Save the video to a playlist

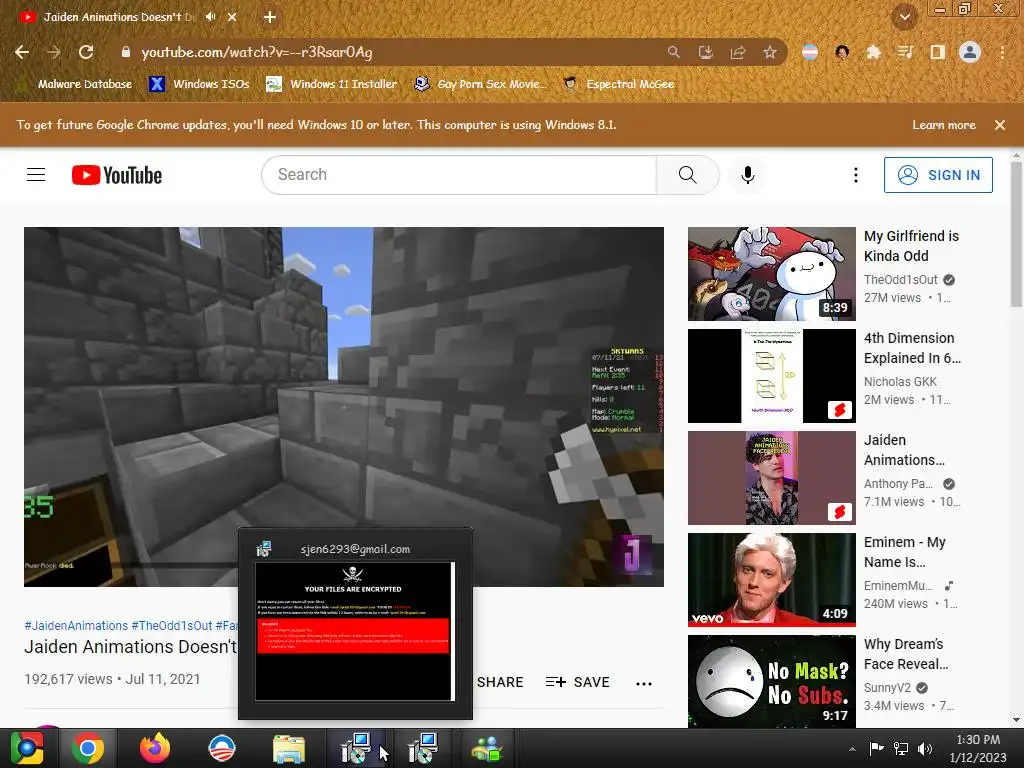pos(577,682)
